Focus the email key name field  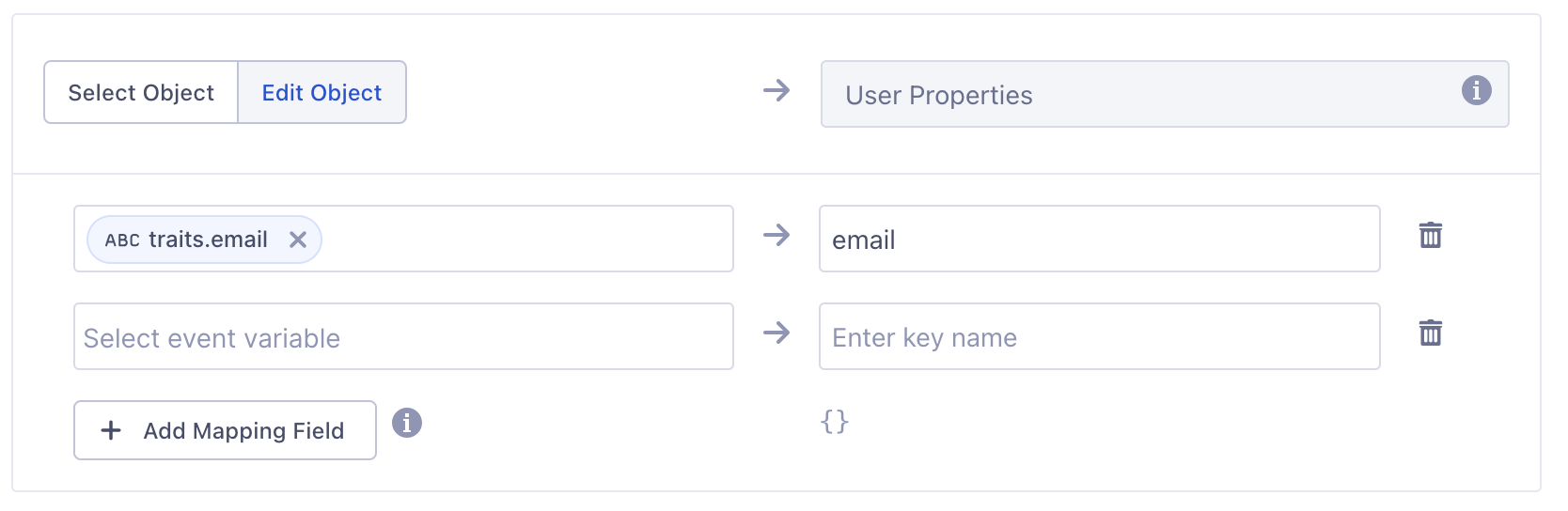(1098, 240)
